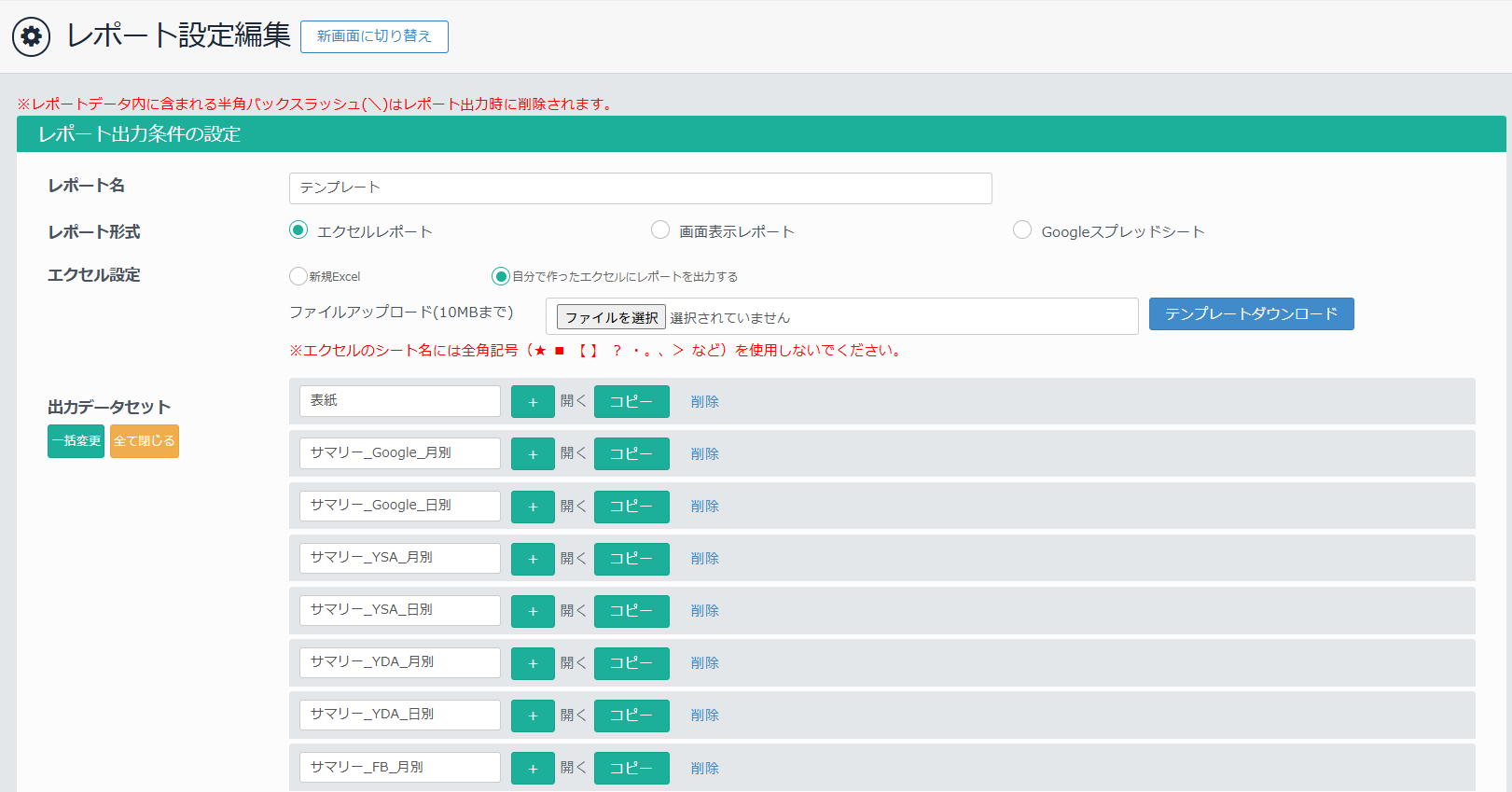Switch to new screen via 新画面に切り替え
This screenshot has width=1512, height=792.
pyautogui.click(x=374, y=36)
